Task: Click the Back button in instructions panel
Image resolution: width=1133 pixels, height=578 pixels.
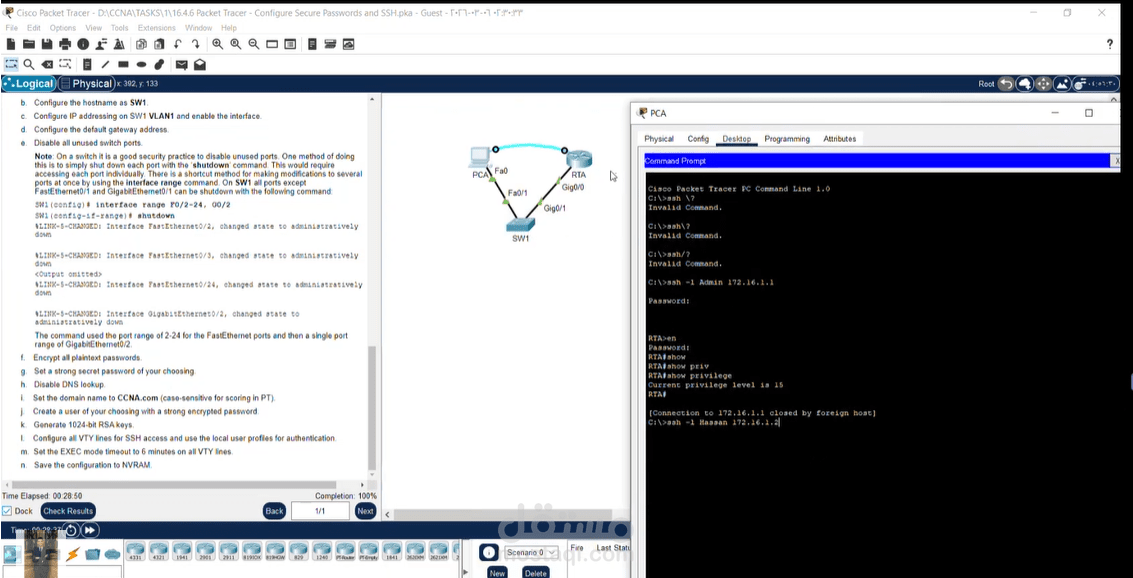Action: [x=275, y=511]
